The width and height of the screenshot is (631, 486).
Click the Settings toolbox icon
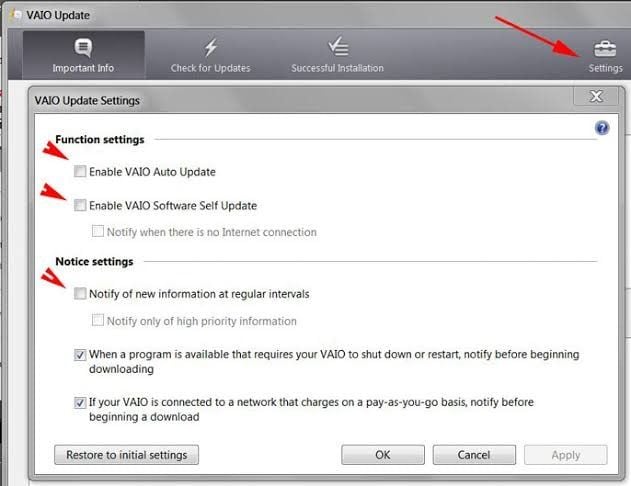coord(605,49)
